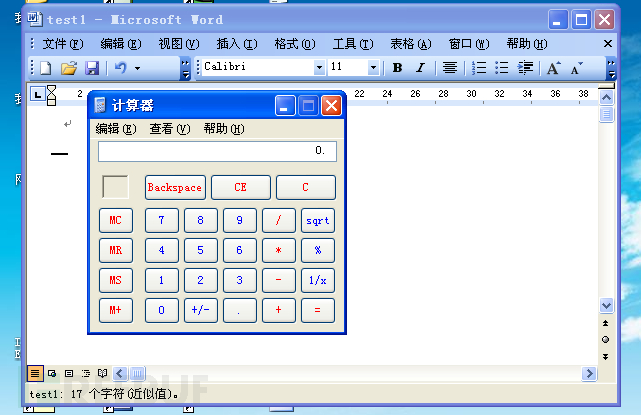The width and height of the screenshot is (641, 415).
Task: Open the undo history dropdown arrow
Action: pos(138,68)
